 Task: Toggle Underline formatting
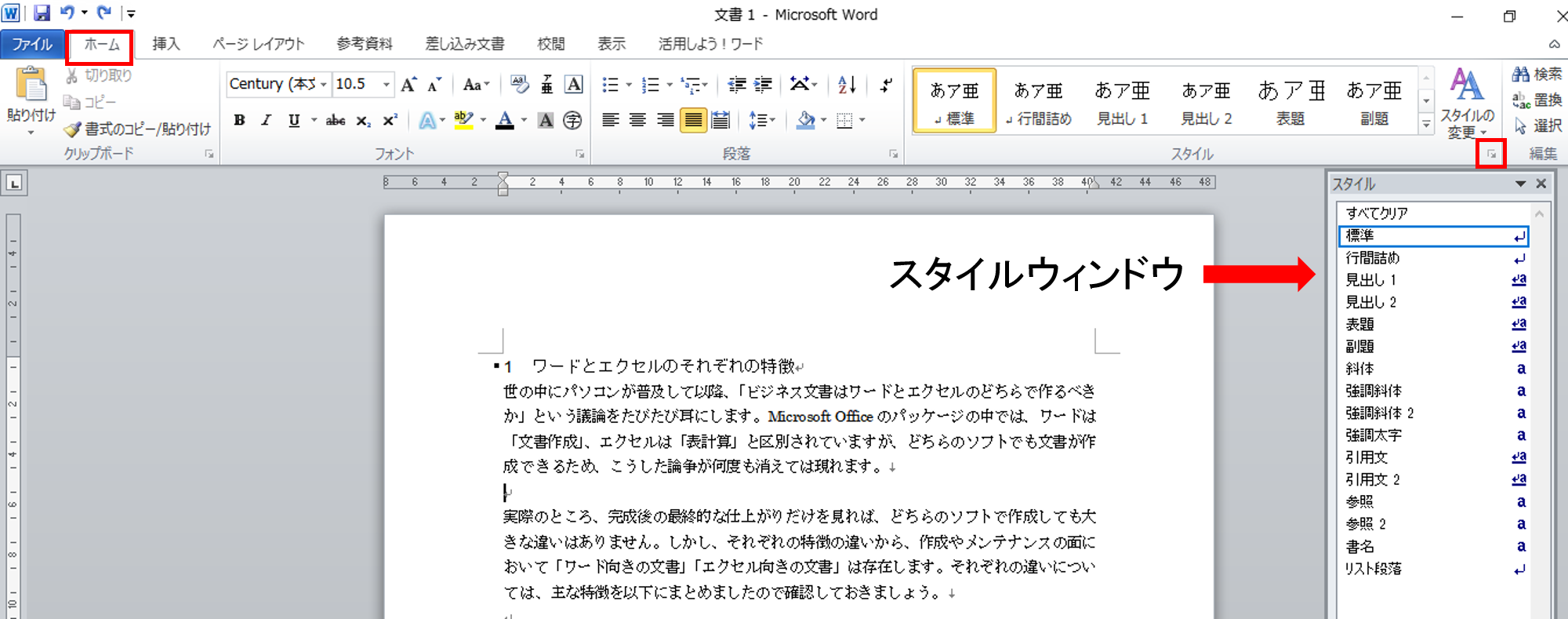pyautogui.click(x=294, y=120)
